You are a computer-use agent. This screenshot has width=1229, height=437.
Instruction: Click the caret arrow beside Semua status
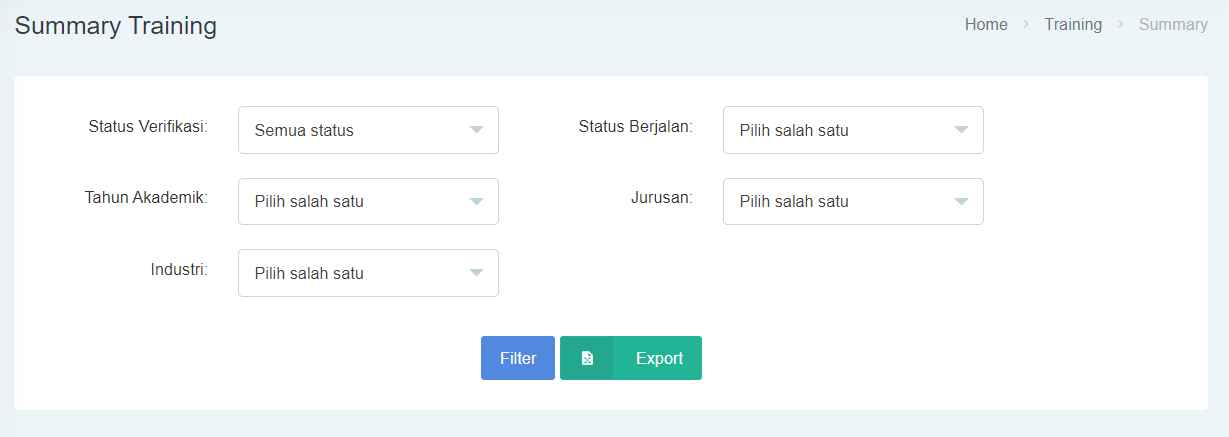pyautogui.click(x=476, y=130)
